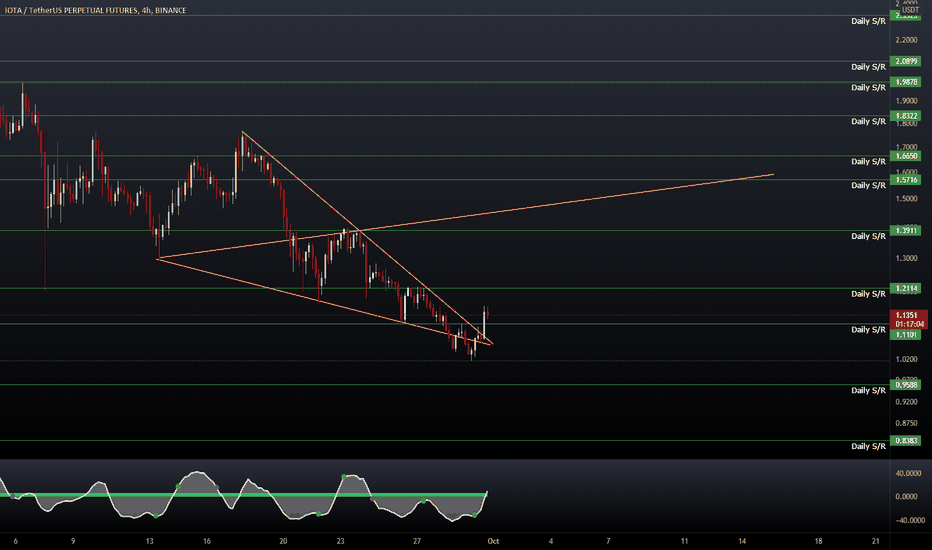The height and width of the screenshot is (550, 932).
Task: Select the Daily S/R label beside 1.2114
Action: point(868,294)
